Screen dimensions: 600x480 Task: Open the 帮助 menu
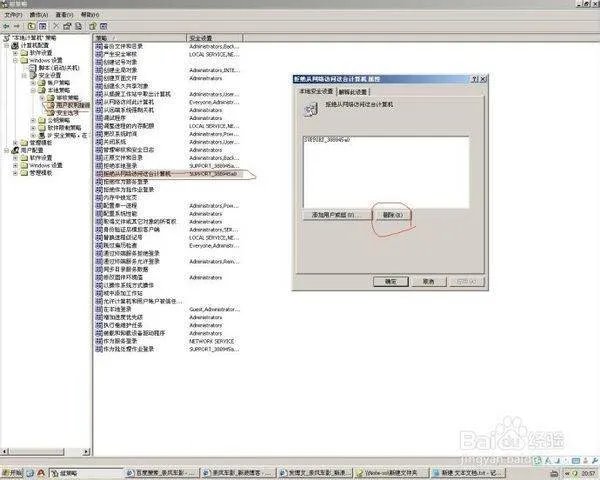point(91,15)
